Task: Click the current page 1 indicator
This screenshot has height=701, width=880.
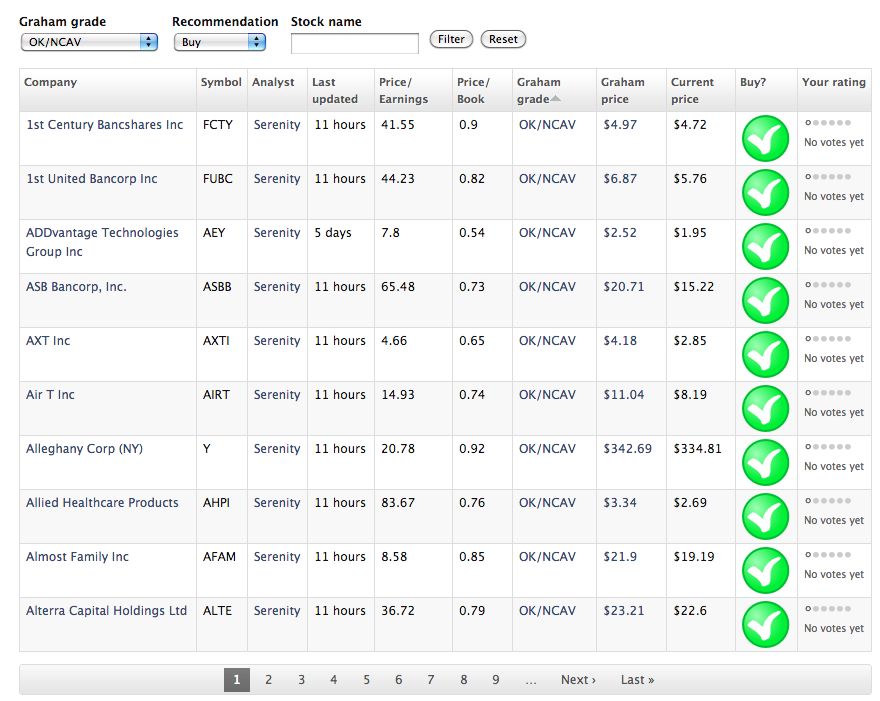Action: click(x=237, y=680)
